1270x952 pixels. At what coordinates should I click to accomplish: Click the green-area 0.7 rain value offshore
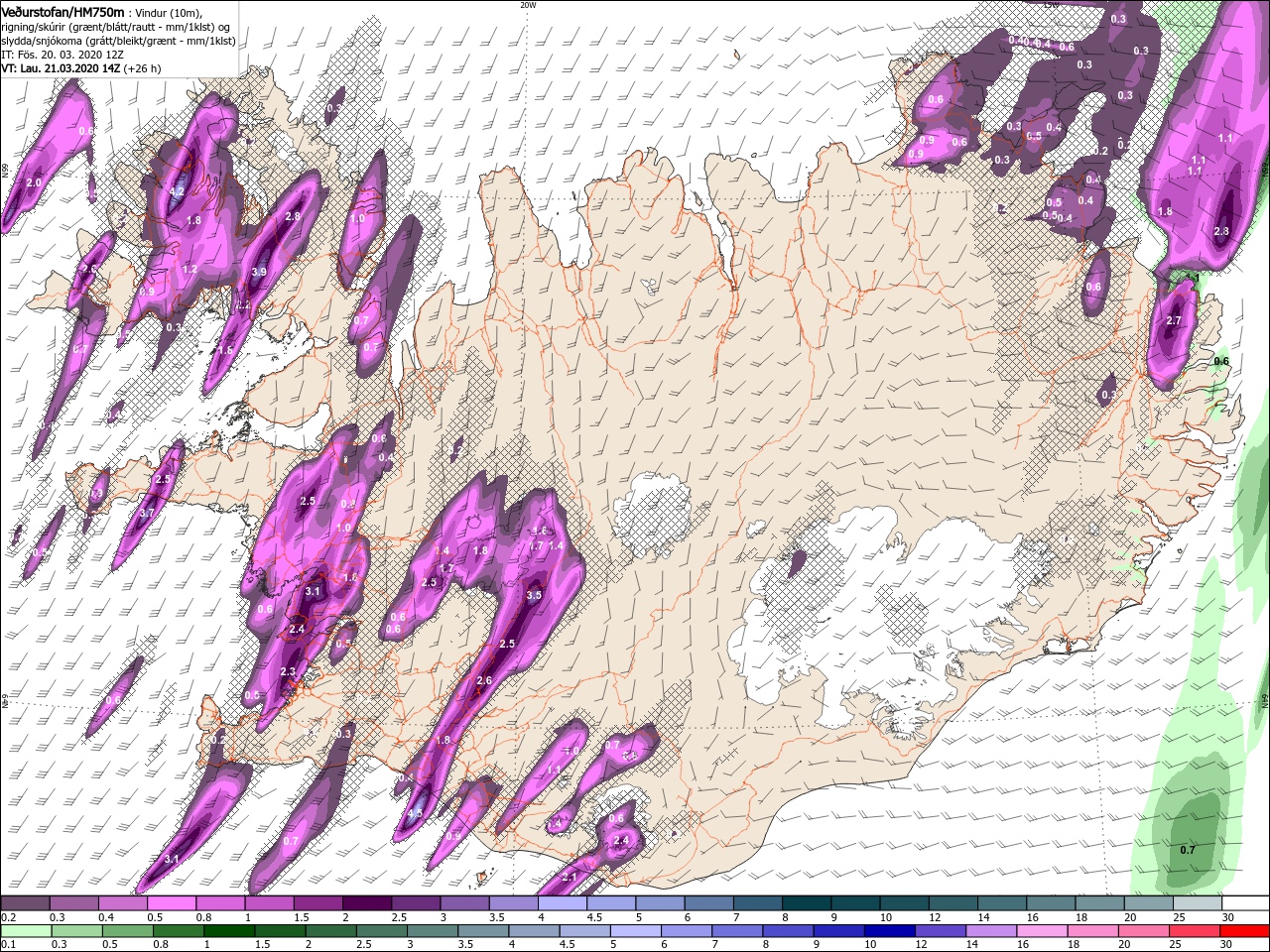[1188, 850]
